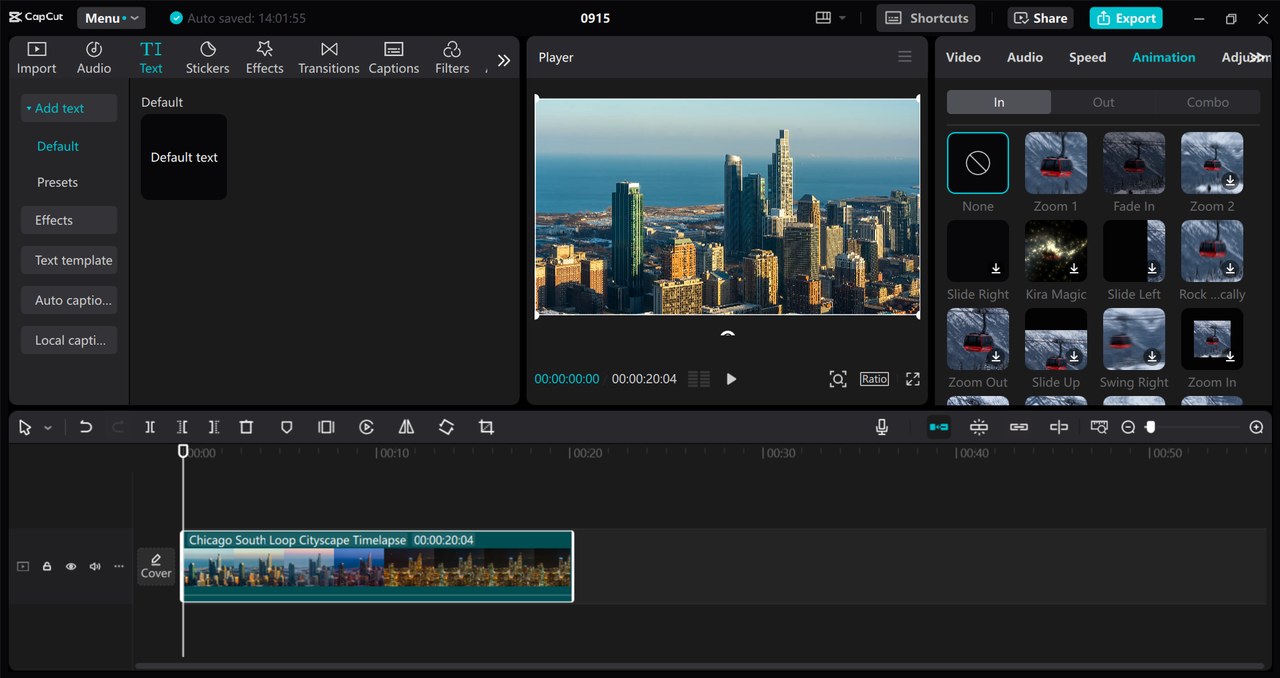Toggle auto snapping
This screenshot has height=678, width=1280.
pos(979,427)
